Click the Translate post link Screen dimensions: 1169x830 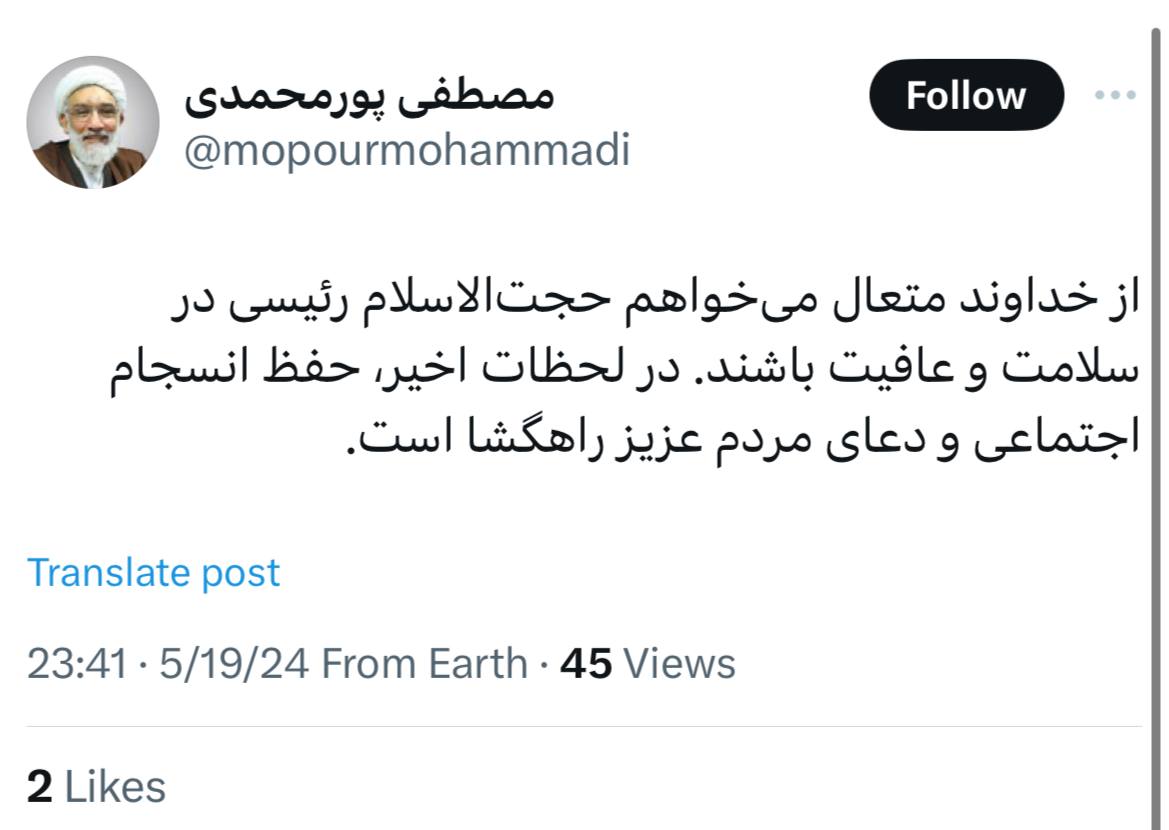[153, 573]
